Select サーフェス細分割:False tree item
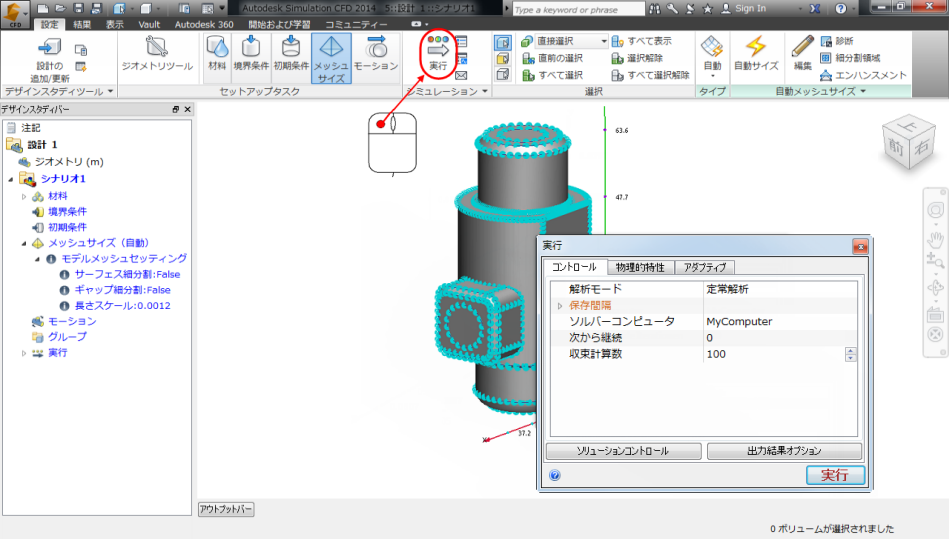Viewport: 949px width, 539px height. click(x=127, y=274)
